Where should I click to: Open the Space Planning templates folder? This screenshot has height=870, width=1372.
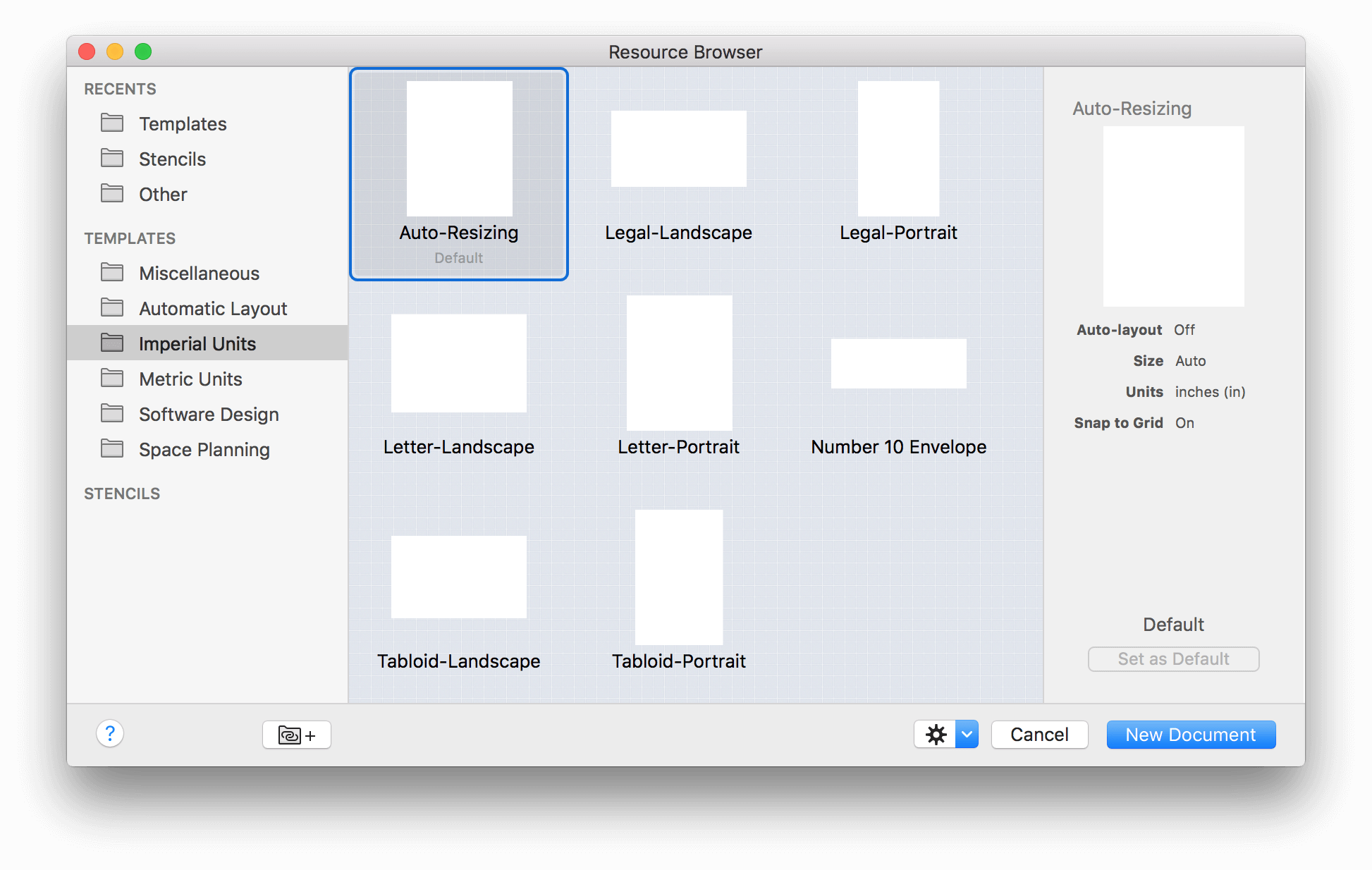(x=207, y=450)
